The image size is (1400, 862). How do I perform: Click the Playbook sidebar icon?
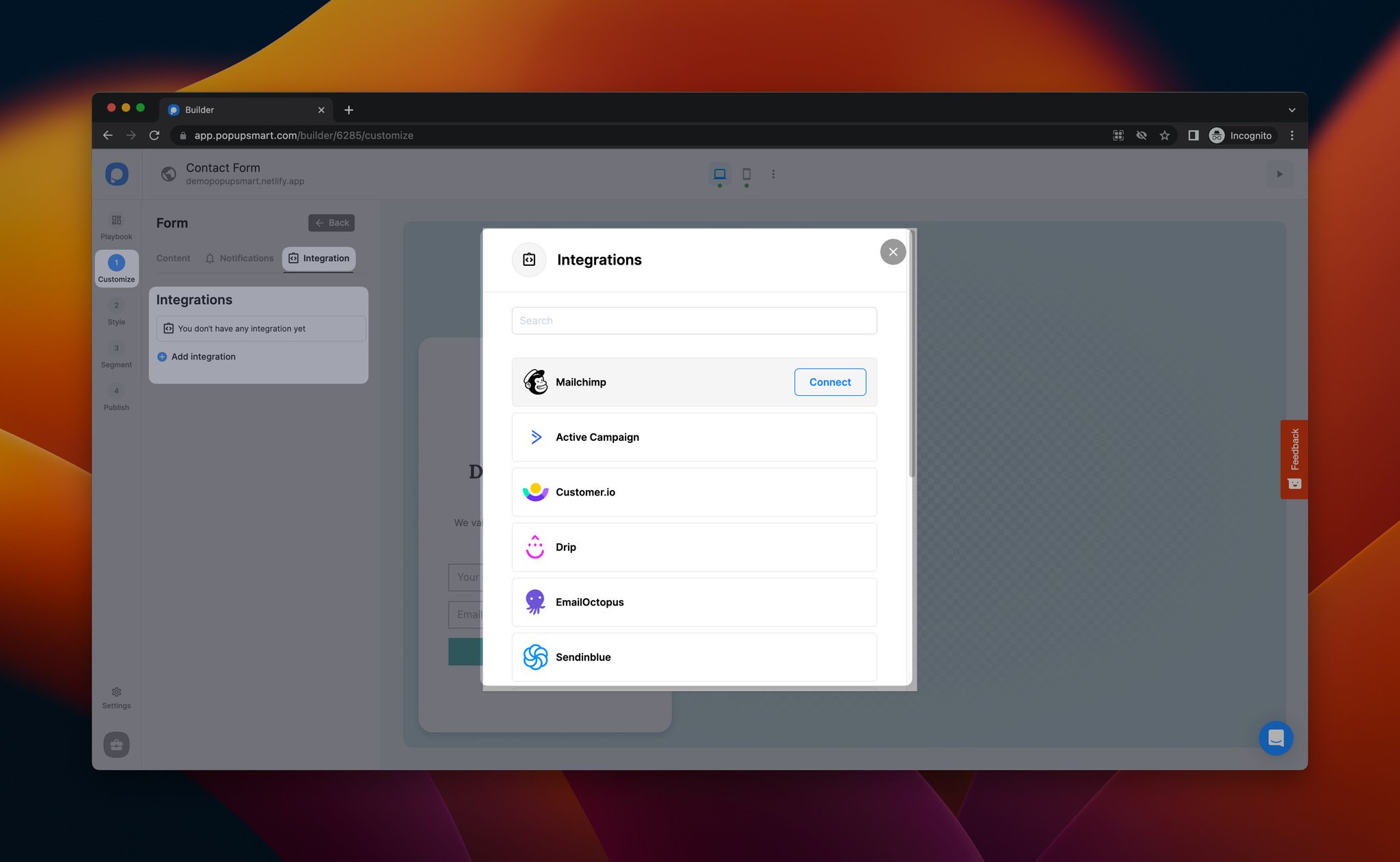coord(116,223)
